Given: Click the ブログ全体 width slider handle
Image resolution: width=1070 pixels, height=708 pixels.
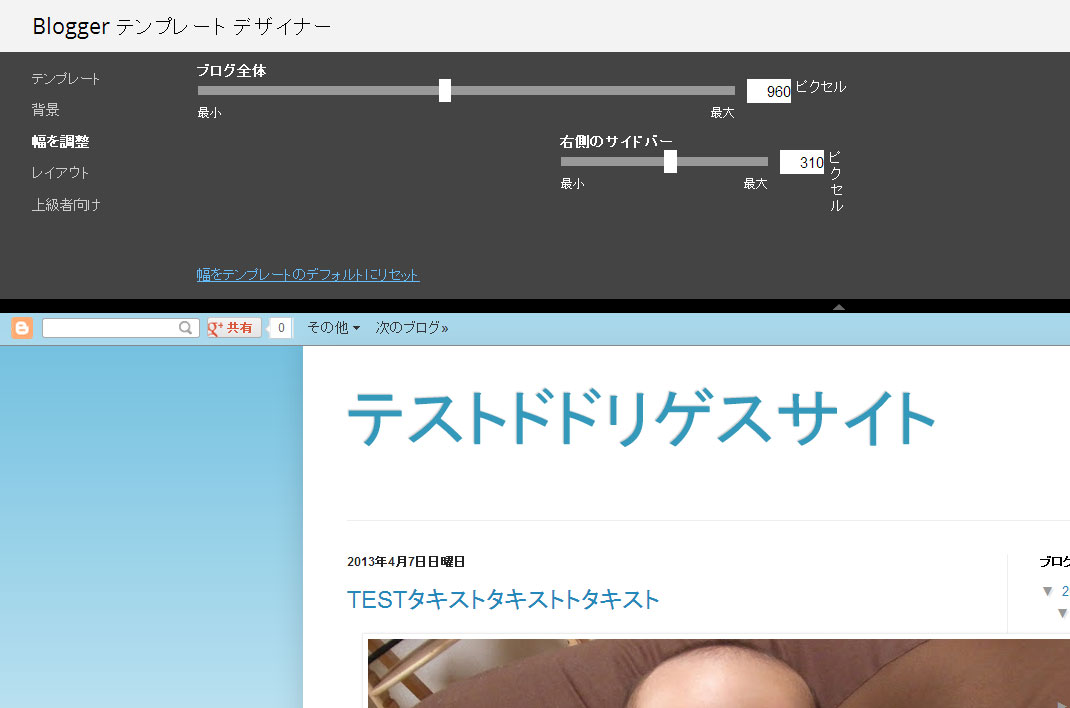Looking at the screenshot, I should click(445, 90).
